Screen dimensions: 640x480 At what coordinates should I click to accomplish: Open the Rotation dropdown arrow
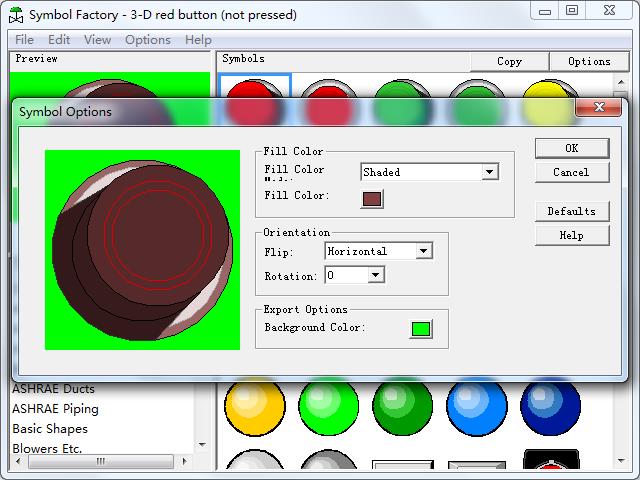coord(376,275)
